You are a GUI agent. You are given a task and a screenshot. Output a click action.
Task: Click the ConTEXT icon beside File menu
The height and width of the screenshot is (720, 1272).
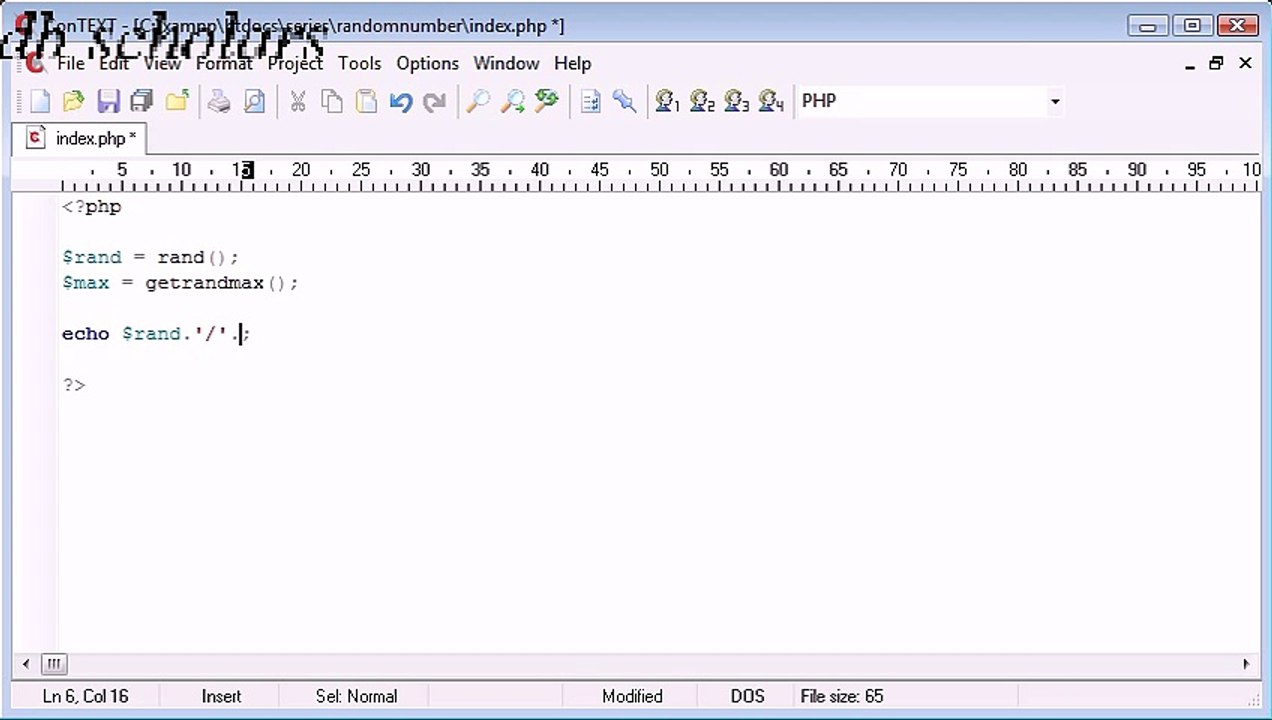click(x=36, y=63)
